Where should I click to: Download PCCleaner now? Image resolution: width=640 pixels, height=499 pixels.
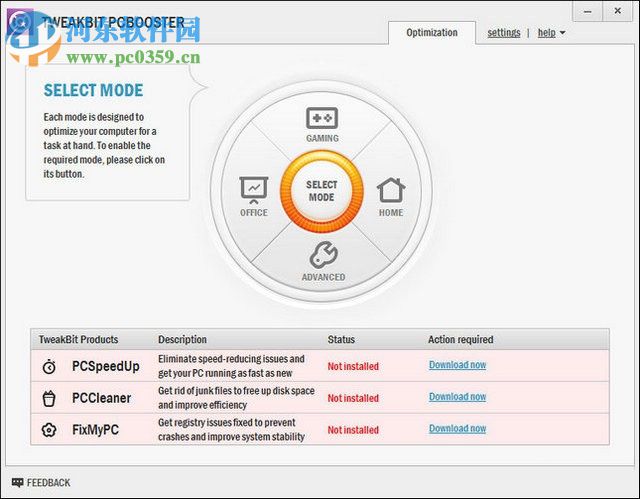pos(457,397)
